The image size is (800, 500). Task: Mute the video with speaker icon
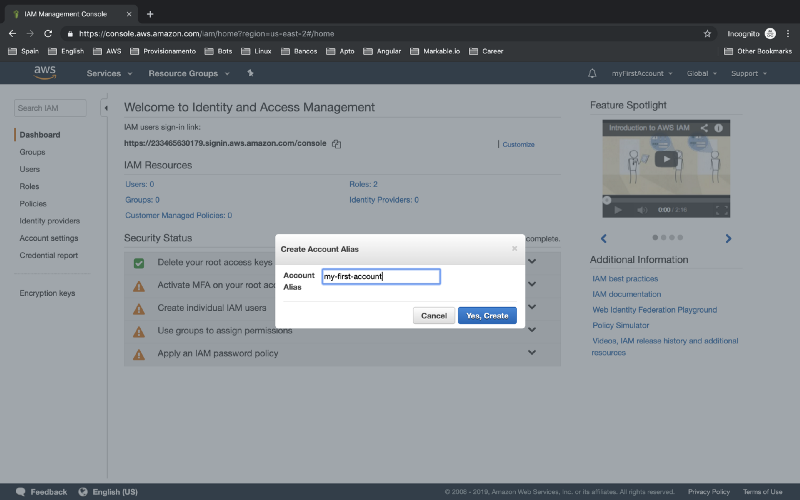[642, 210]
